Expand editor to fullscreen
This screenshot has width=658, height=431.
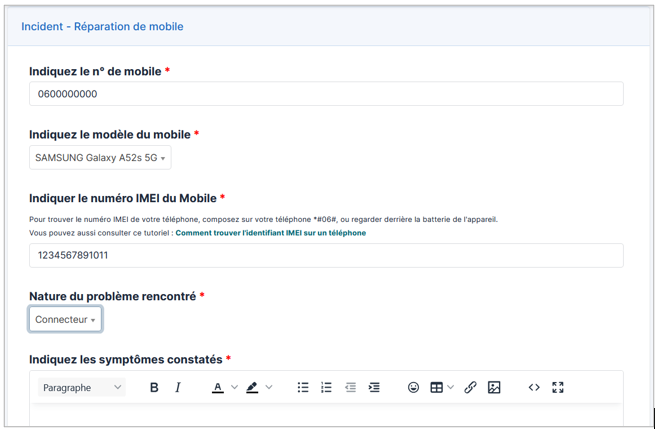(558, 388)
